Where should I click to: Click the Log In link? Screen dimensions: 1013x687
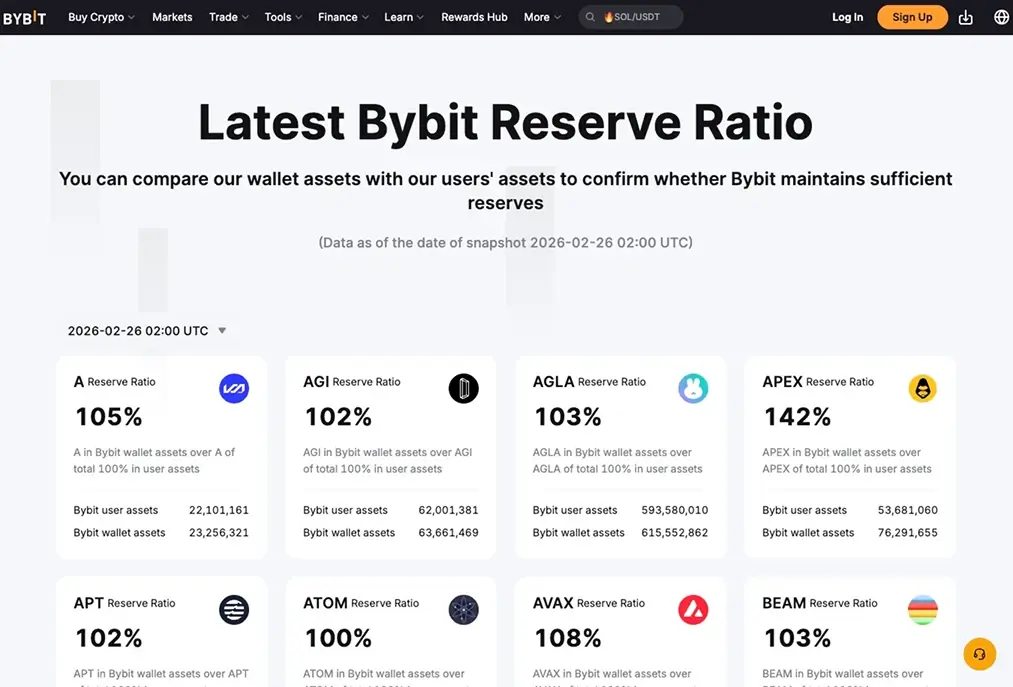(847, 17)
